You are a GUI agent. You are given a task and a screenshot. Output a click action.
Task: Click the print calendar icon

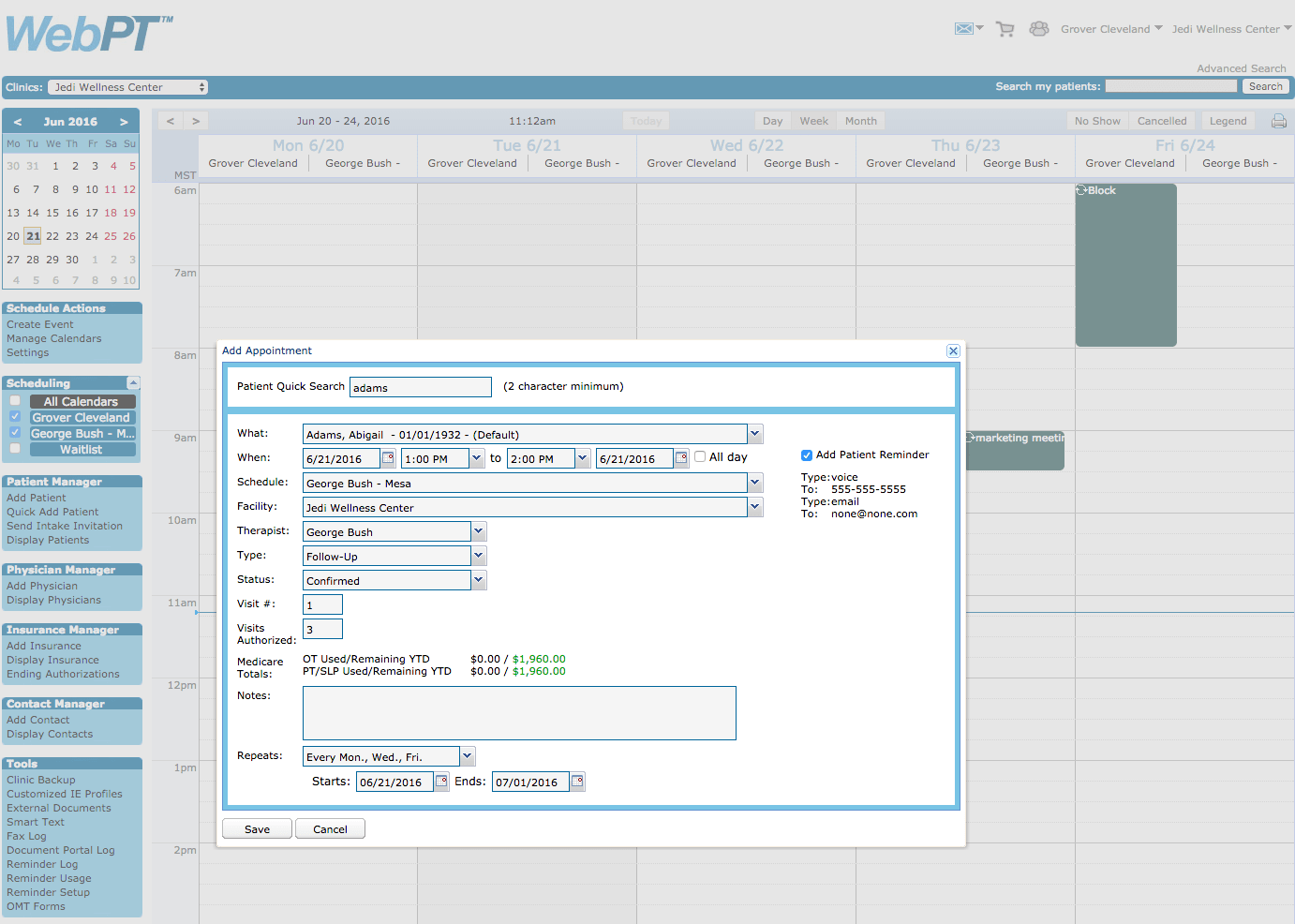point(1278,121)
